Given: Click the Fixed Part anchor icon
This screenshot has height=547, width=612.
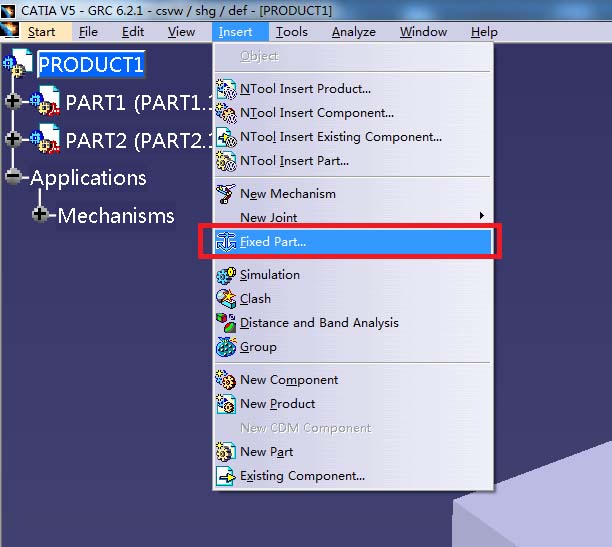Looking at the screenshot, I should [x=226, y=242].
